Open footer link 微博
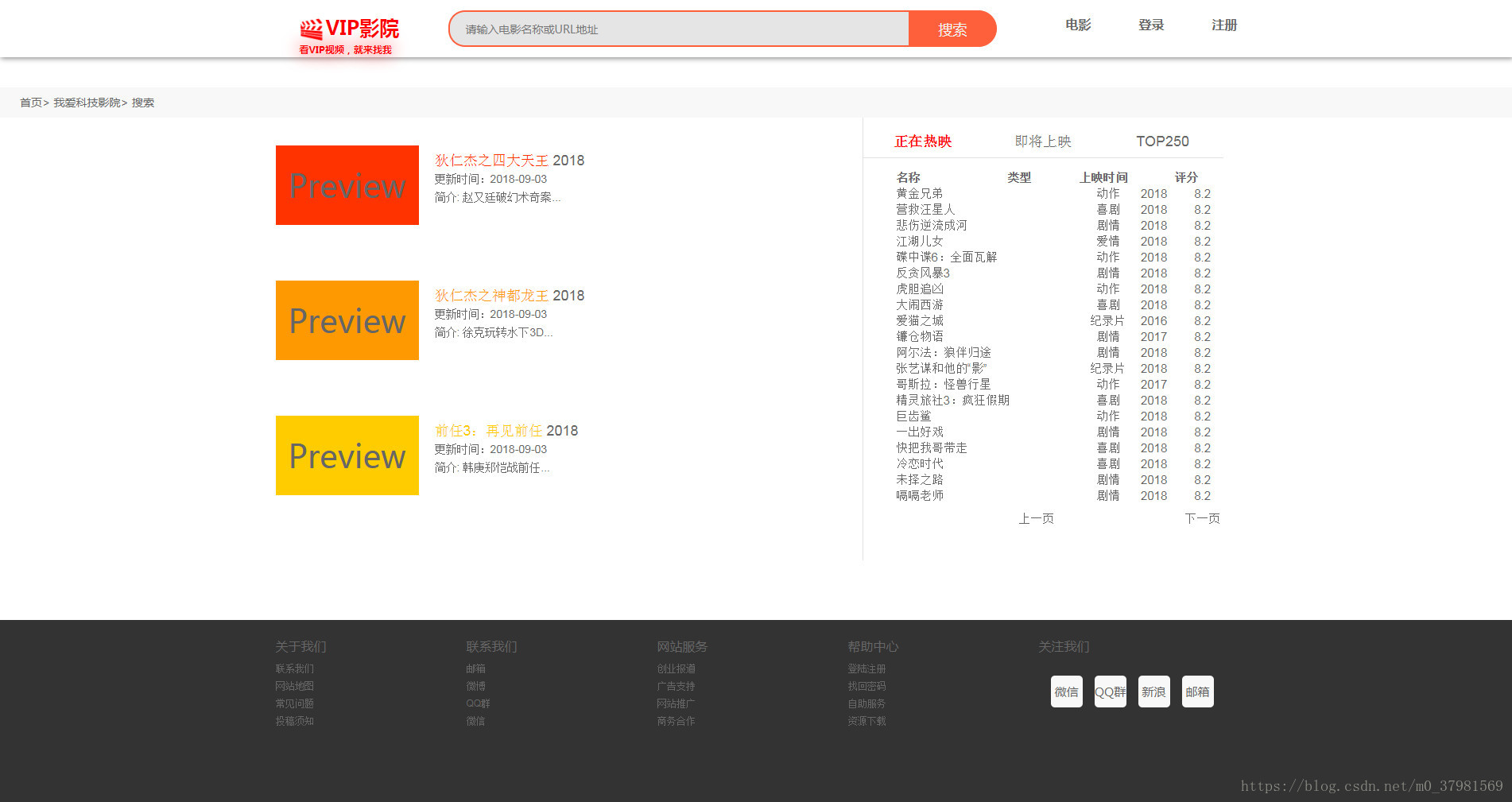 tap(475, 686)
